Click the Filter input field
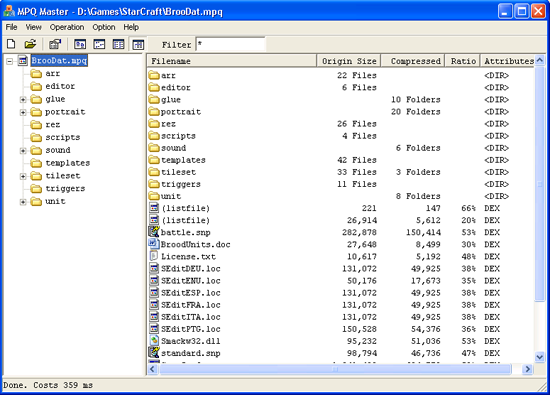This screenshot has width=550, height=395. click(230, 44)
